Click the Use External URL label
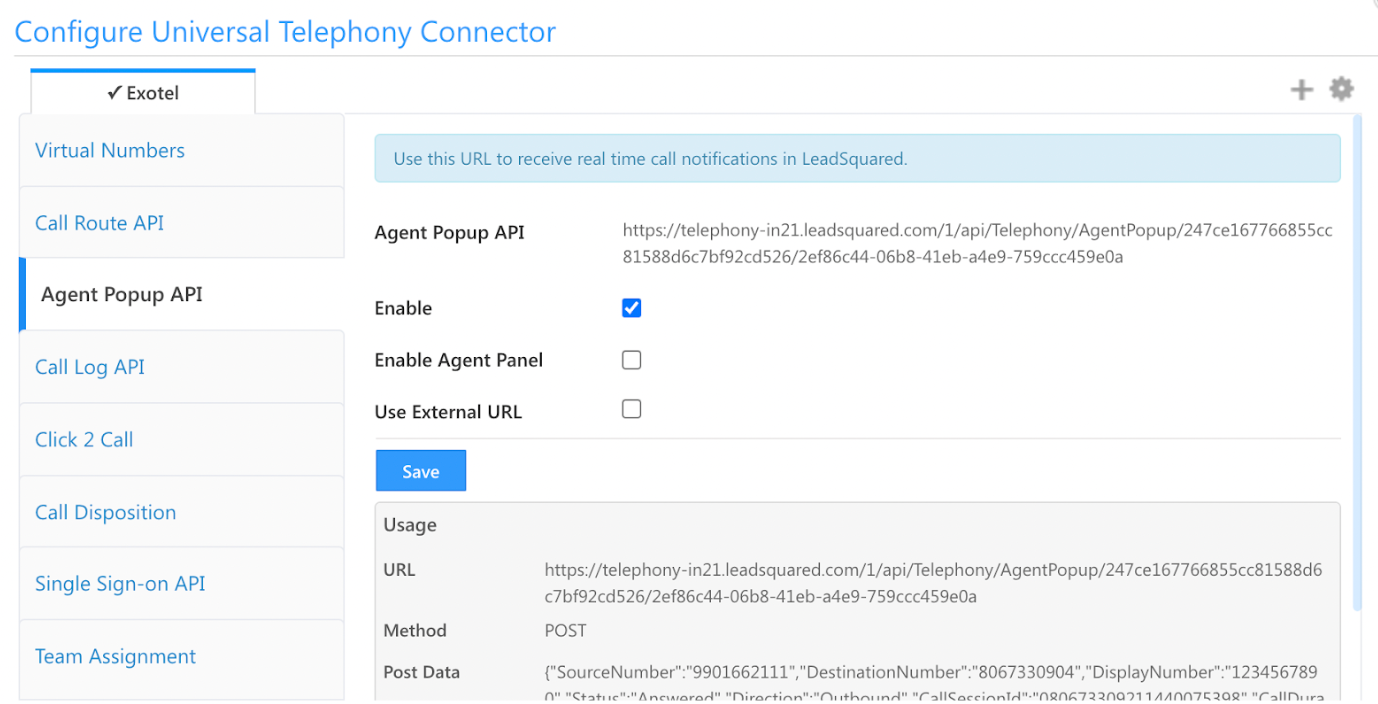1378x704 pixels. pyautogui.click(x=448, y=411)
